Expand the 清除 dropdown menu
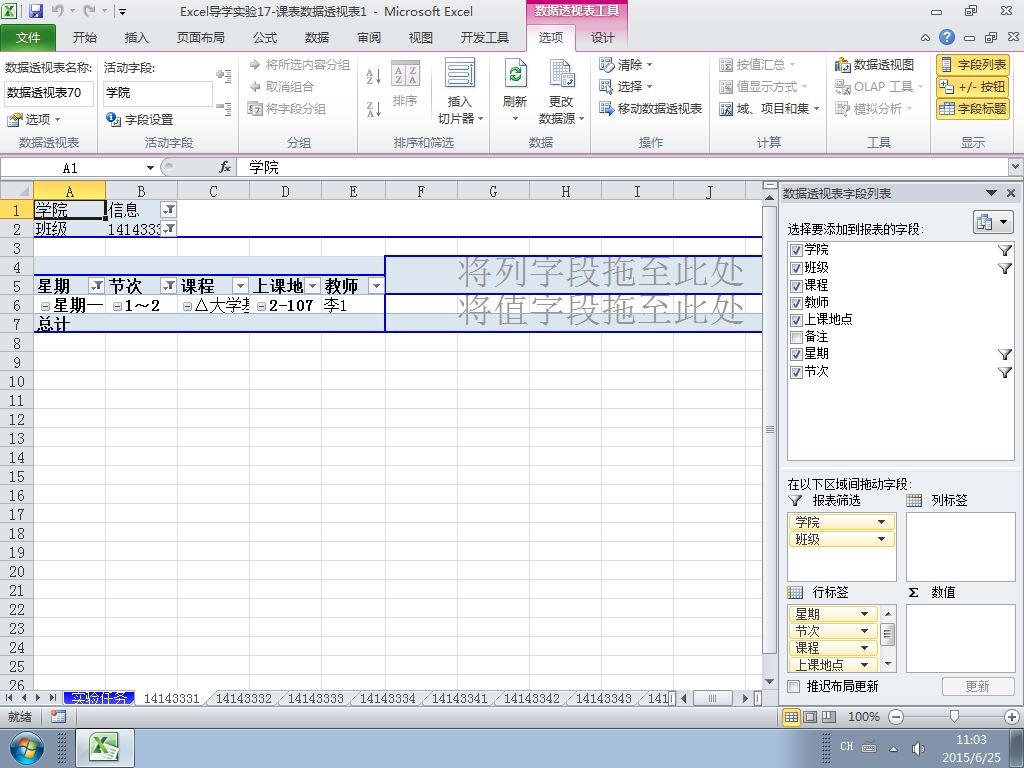Viewport: 1024px width, 768px height. (649, 65)
